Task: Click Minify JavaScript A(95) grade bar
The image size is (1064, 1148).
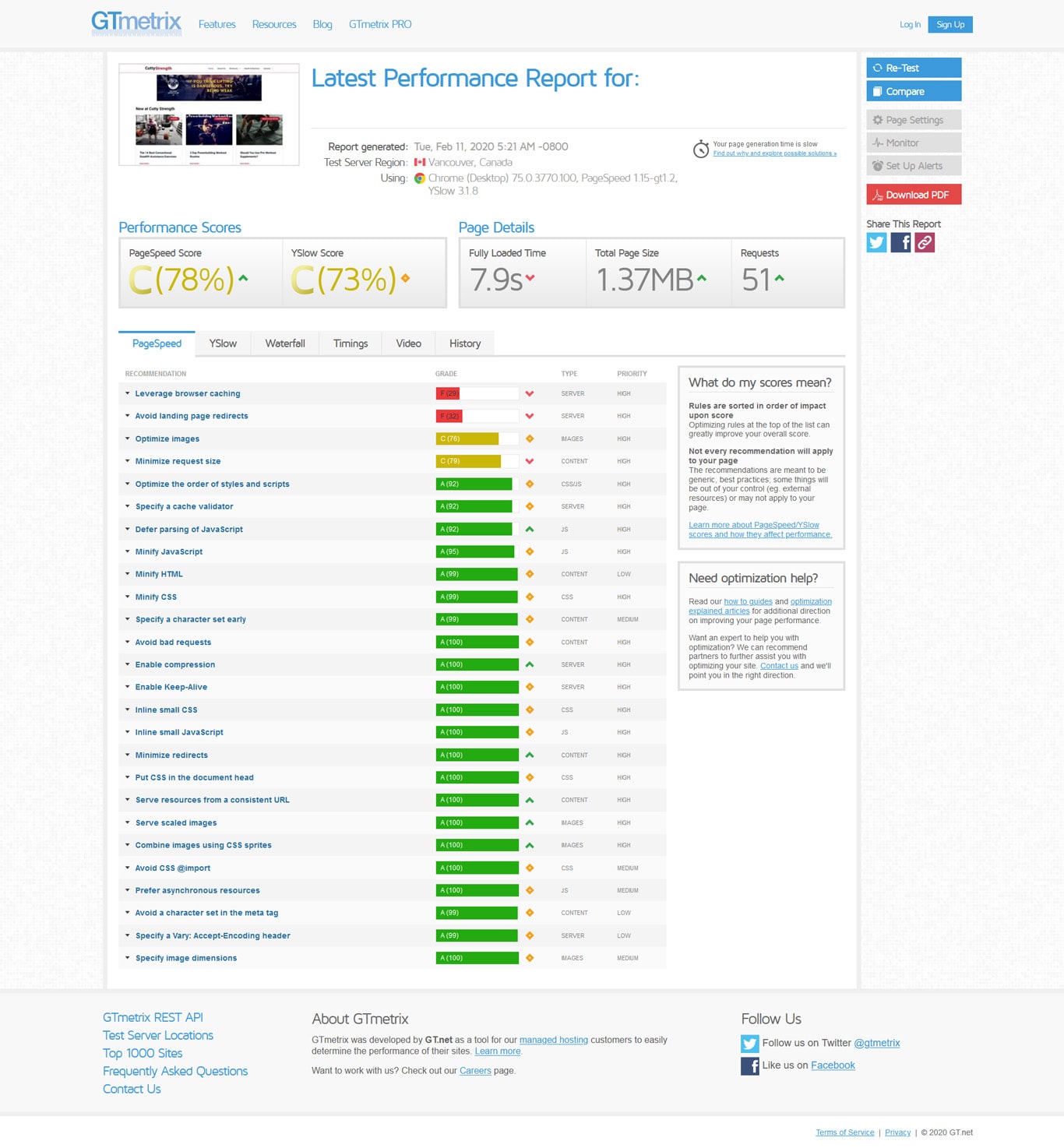Action: [x=477, y=551]
